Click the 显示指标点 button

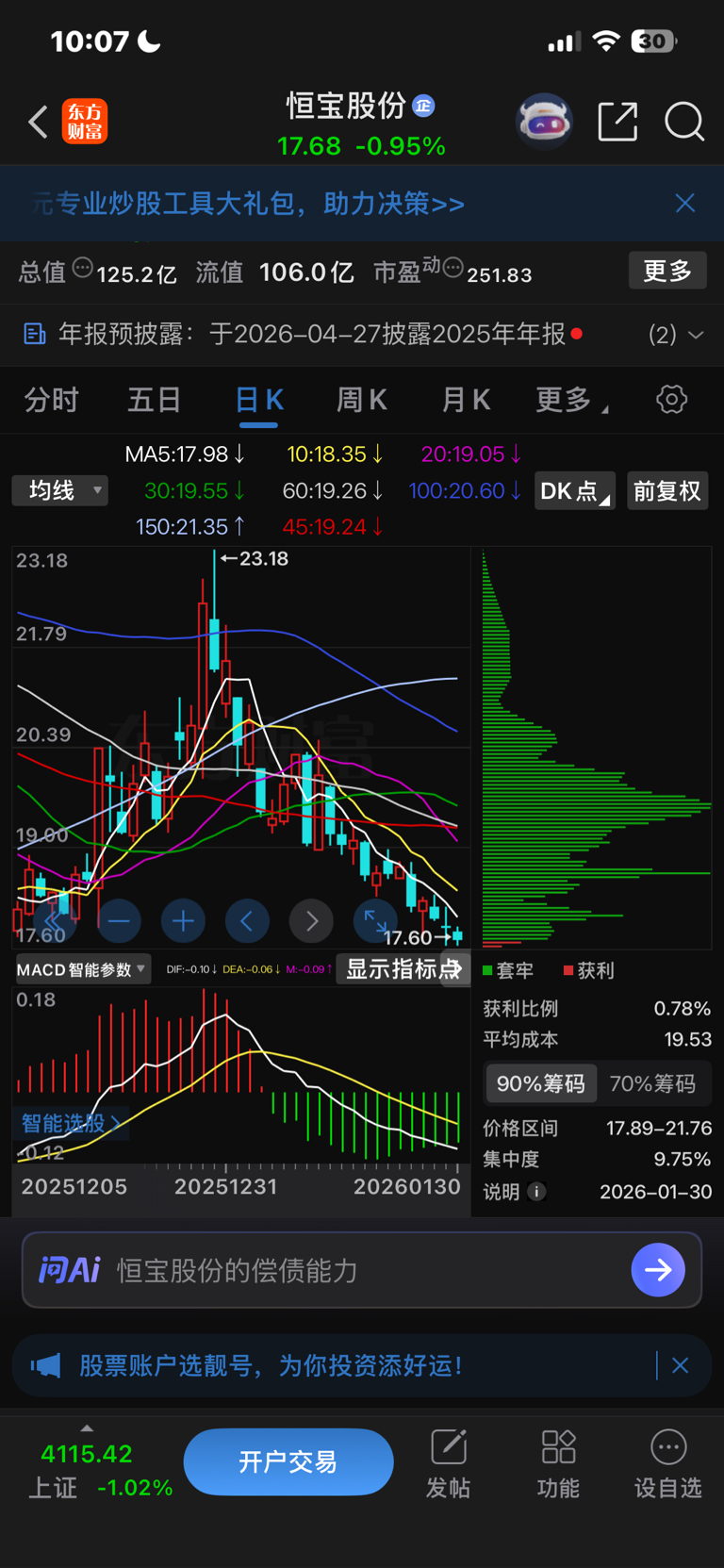coord(403,969)
